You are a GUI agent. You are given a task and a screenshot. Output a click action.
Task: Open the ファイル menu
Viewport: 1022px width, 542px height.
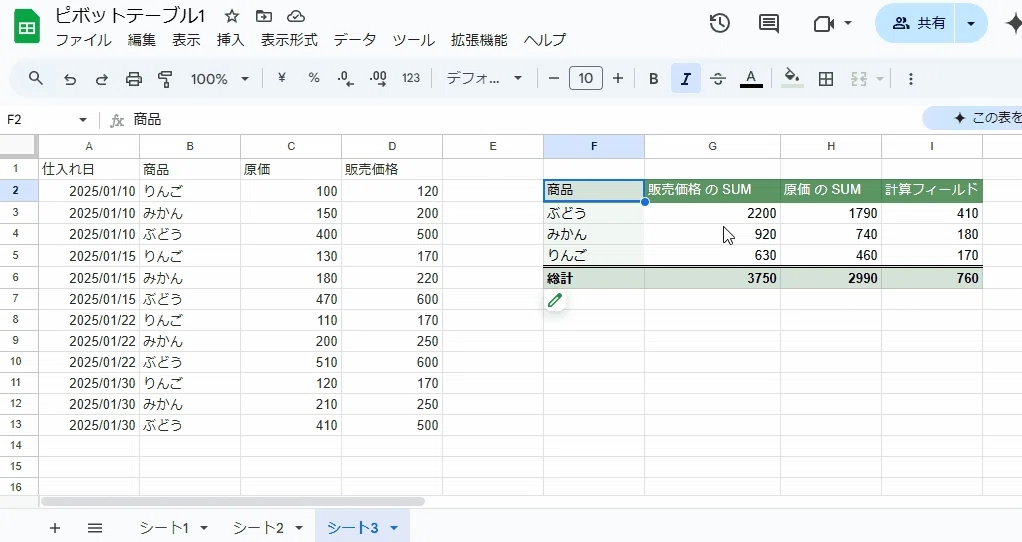[83, 40]
